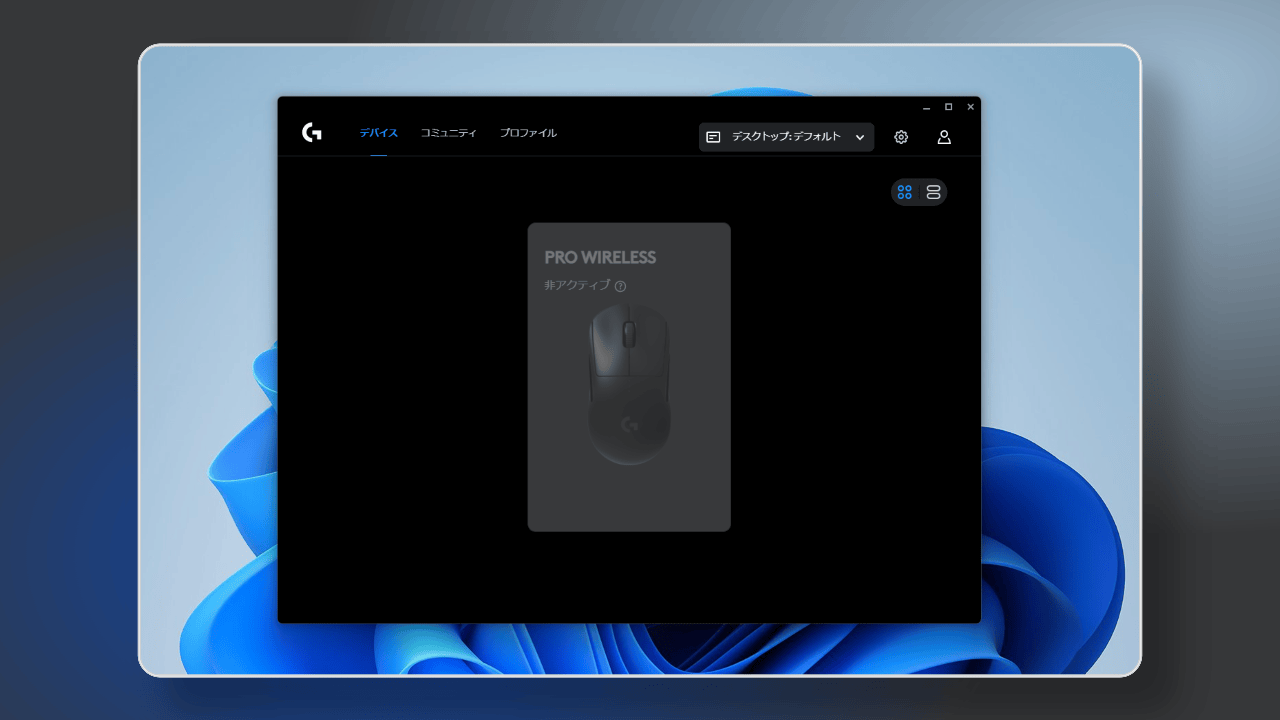Select the デバイス tab
1280x720 pixels.
coord(378,132)
